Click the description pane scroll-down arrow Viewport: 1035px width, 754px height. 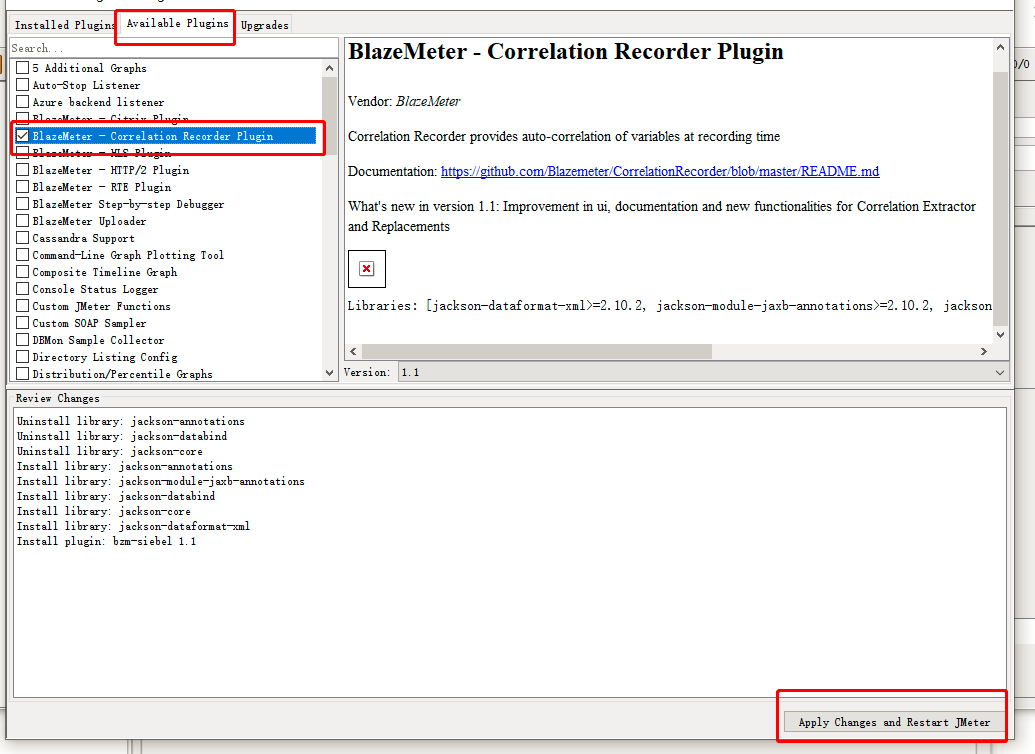tap(1000, 335)
